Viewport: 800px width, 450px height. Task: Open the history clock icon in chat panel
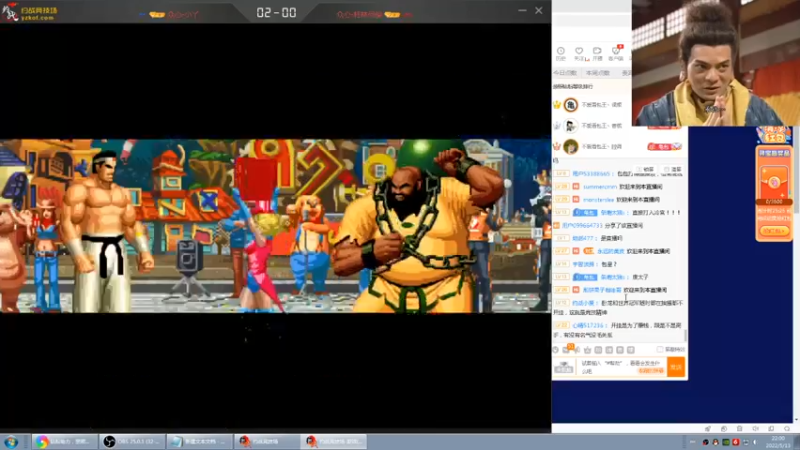[561, 53]
